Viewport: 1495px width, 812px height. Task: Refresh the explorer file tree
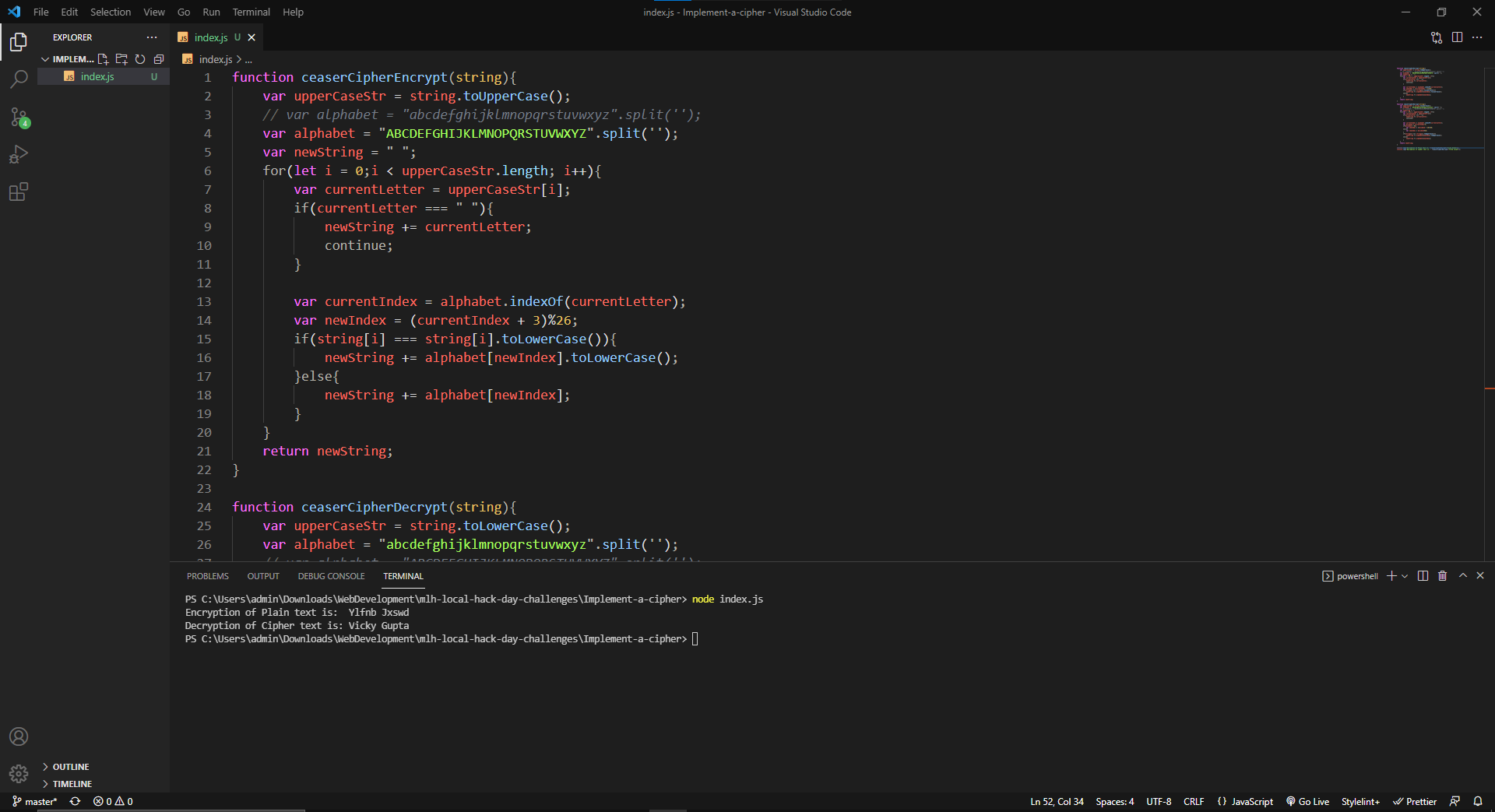140,59
